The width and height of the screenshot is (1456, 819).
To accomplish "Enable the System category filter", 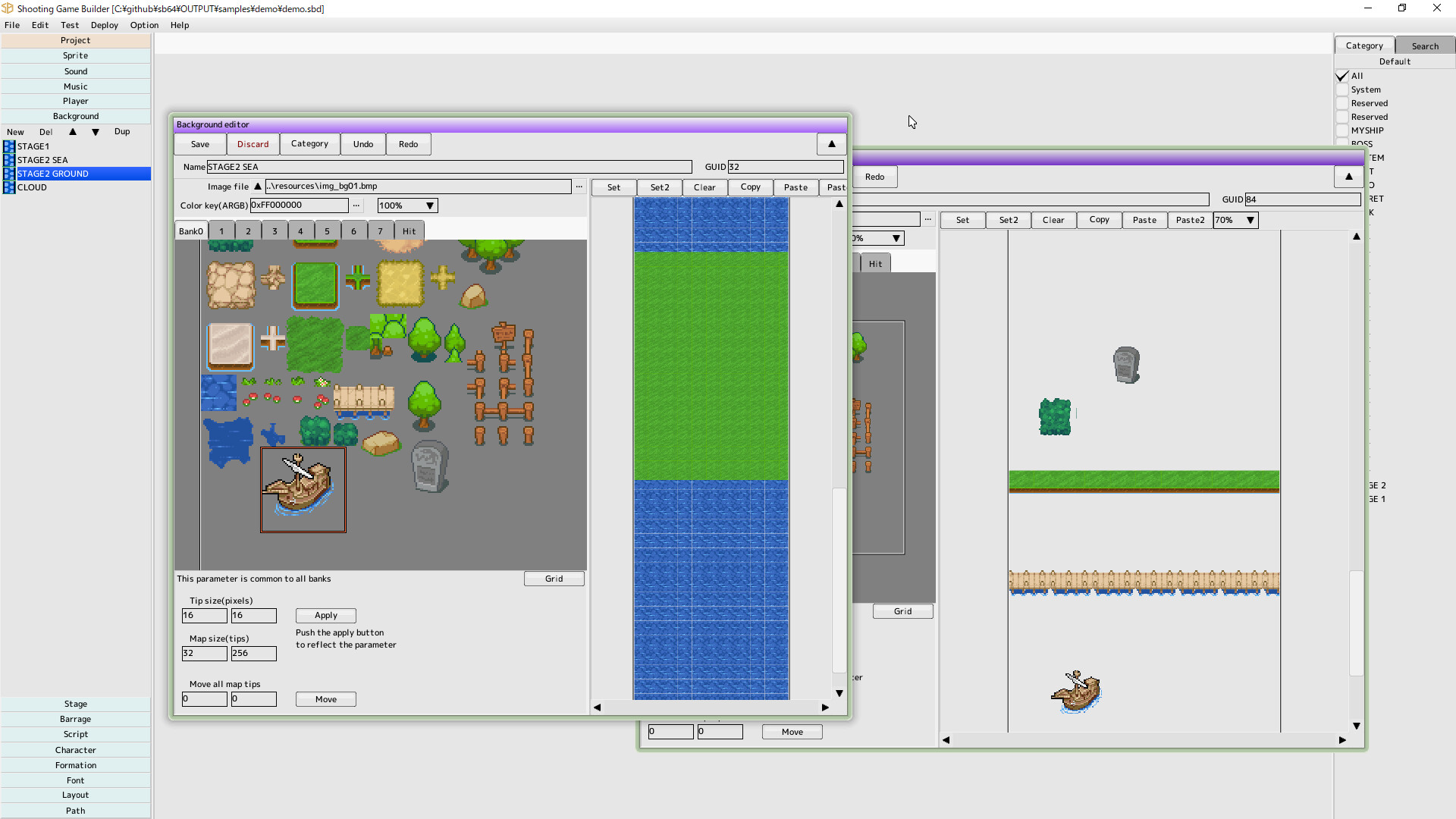I will 1342,89.
